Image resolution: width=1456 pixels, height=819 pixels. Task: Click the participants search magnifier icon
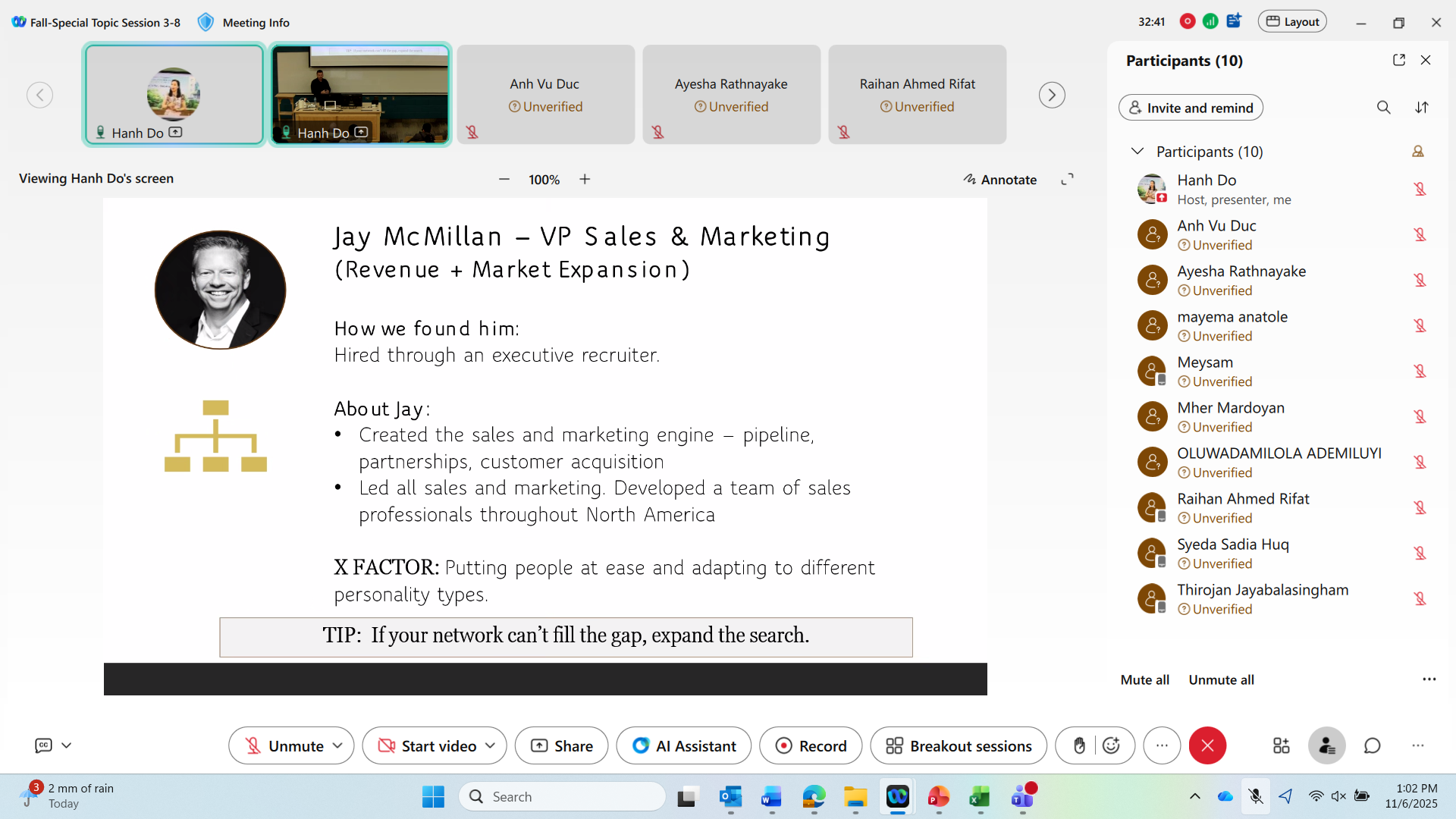(1383, 108)
